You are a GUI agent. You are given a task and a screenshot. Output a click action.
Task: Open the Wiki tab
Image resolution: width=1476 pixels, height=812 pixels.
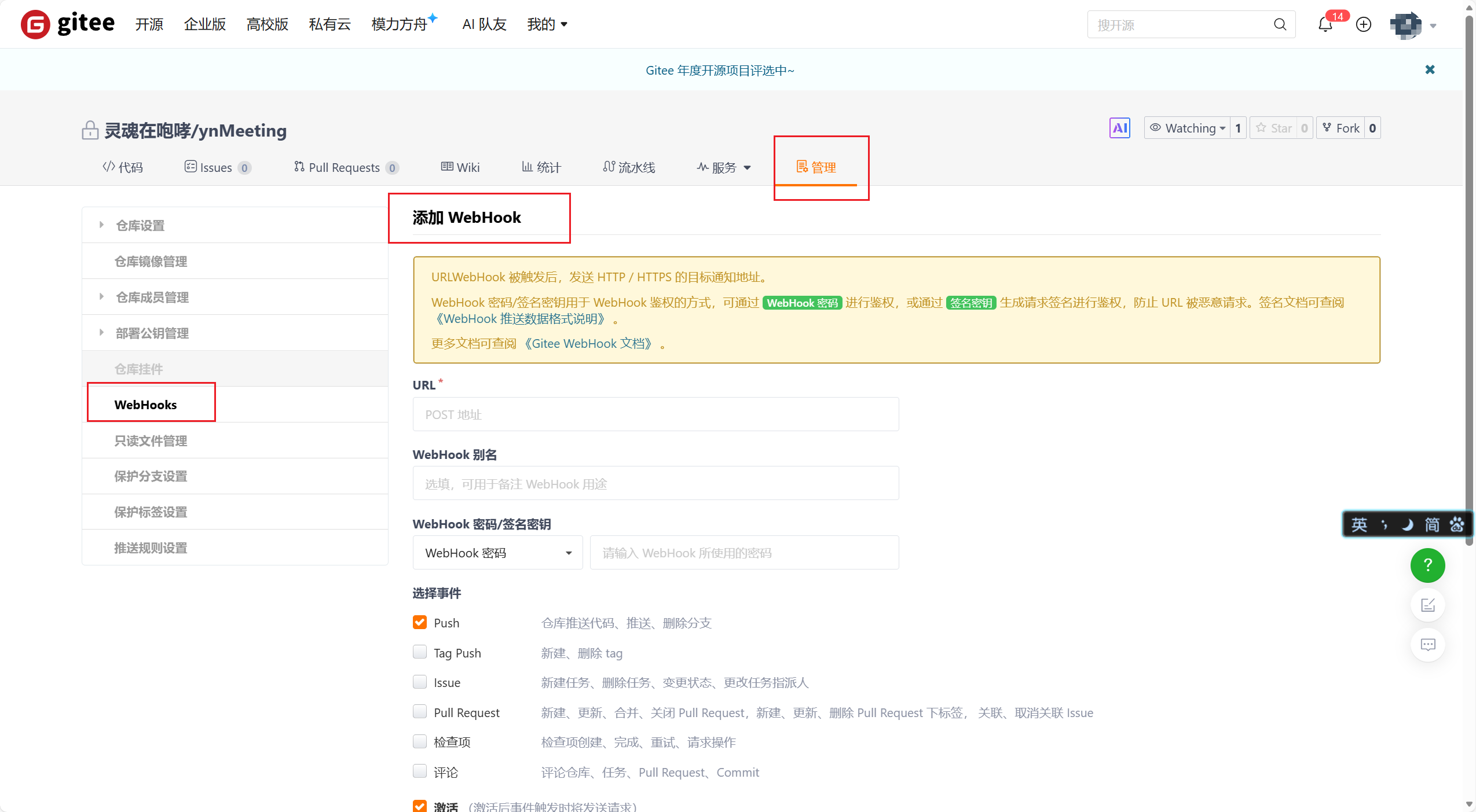pyautogui.click(x=460, y=167)
